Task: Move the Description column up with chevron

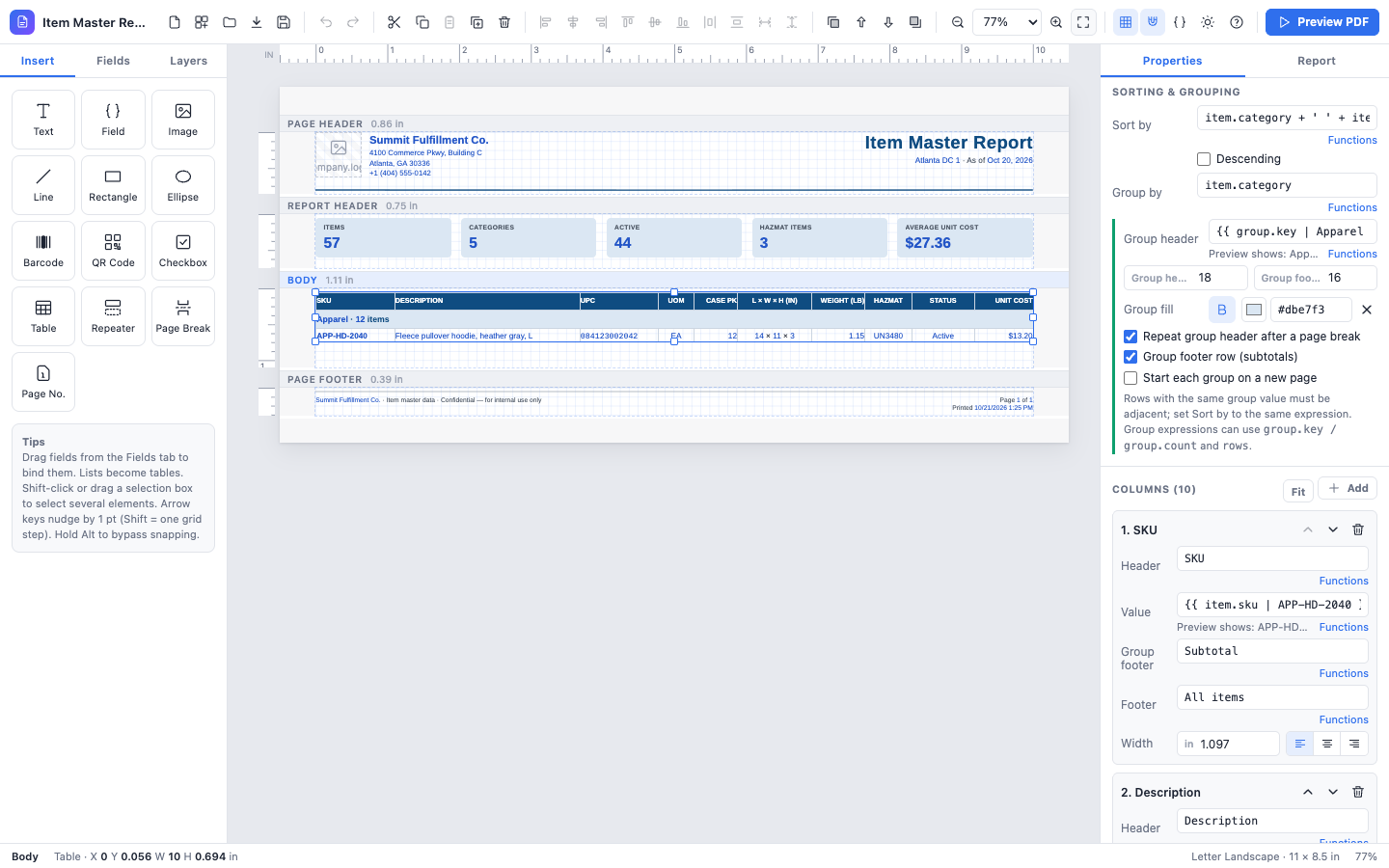Action: 1308,792
